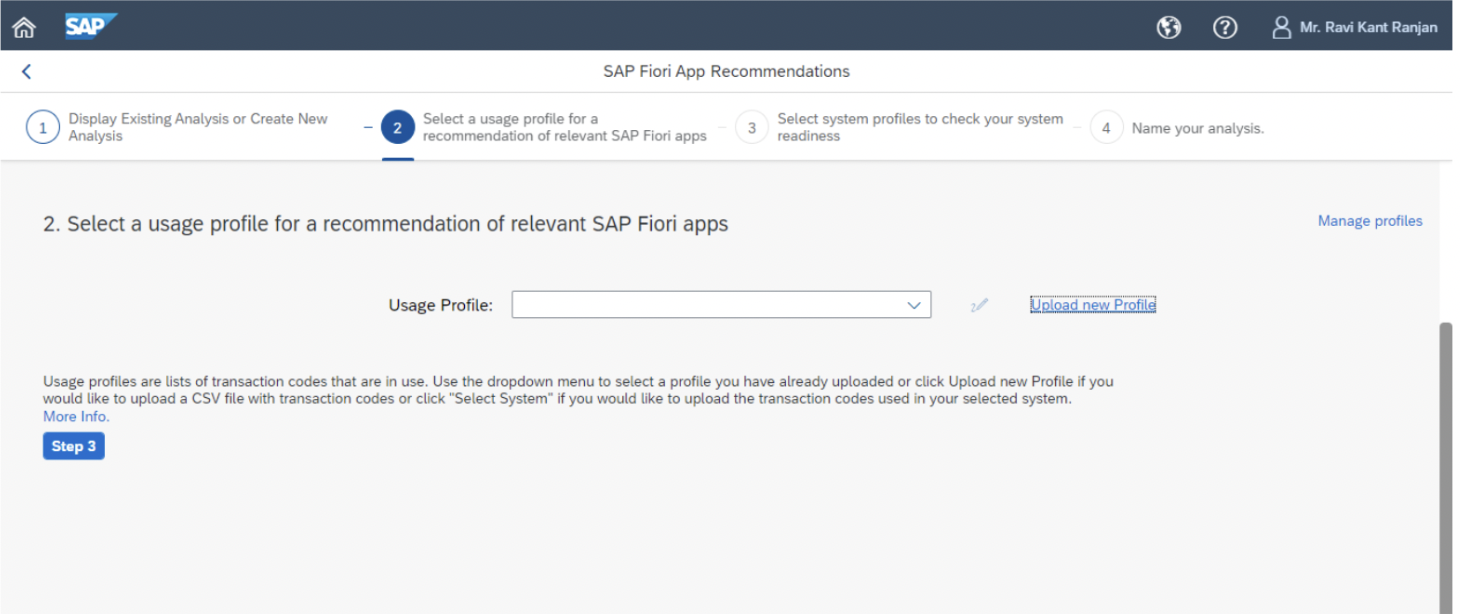Switch to the 'Name your analysis' step
The width and height of the screenshot is (1460, 614).
click(x=1197, y=128)
